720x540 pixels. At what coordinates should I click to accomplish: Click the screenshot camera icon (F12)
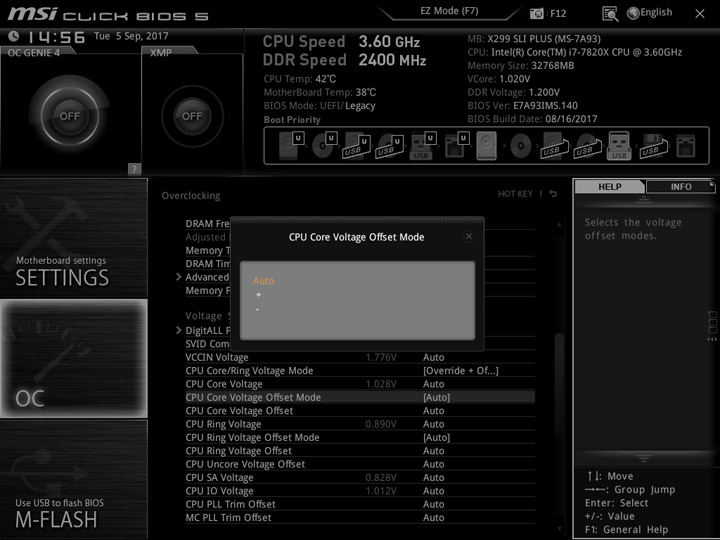(x=536, y=13)
